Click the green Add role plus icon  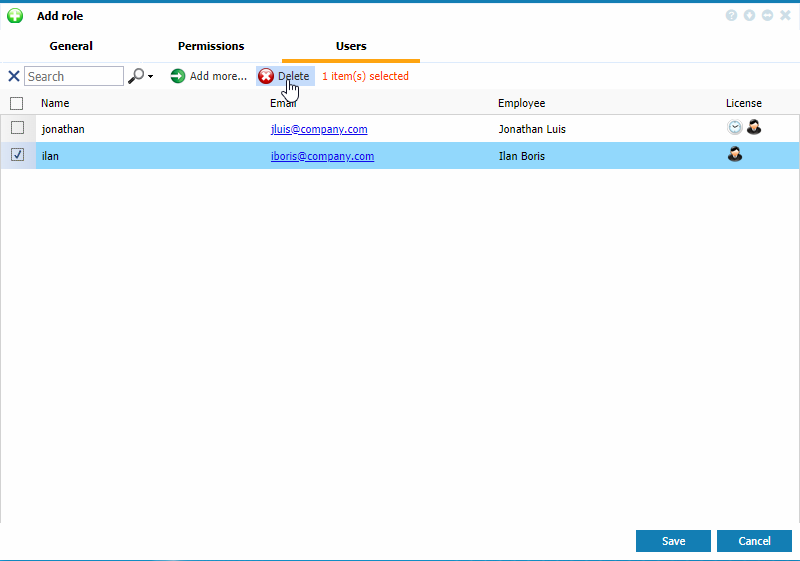coord(15,16)
